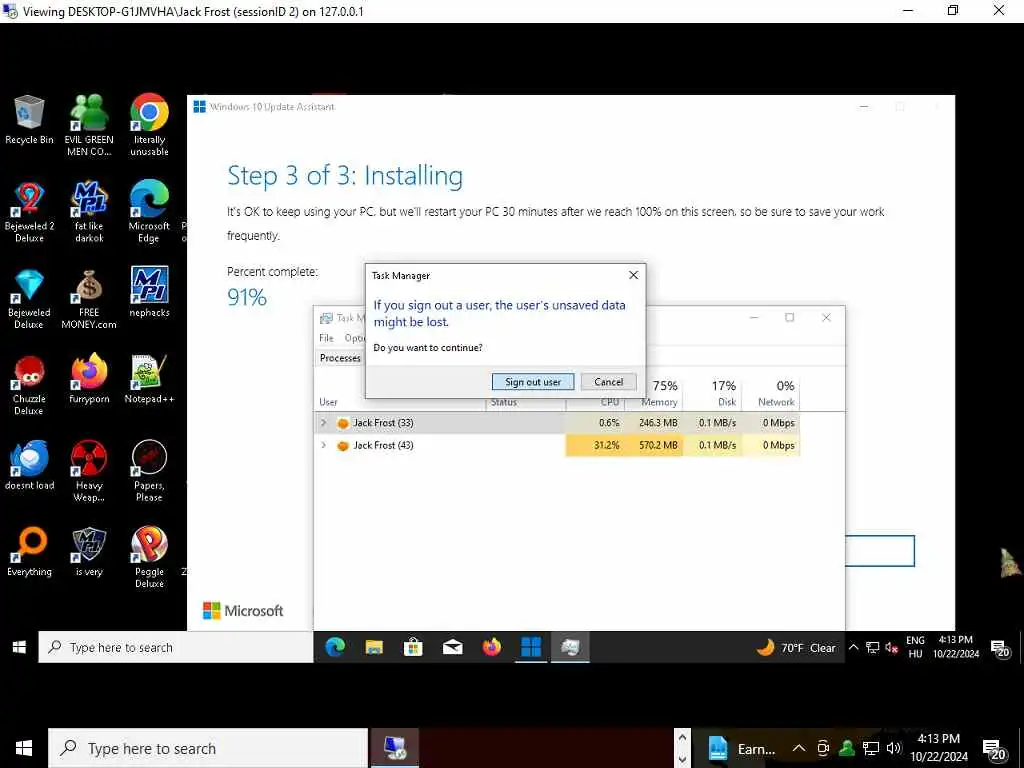Click the muted volume icon in the remote tray
The height and width of the screenshot is (768, 1024).
[892, 647]
